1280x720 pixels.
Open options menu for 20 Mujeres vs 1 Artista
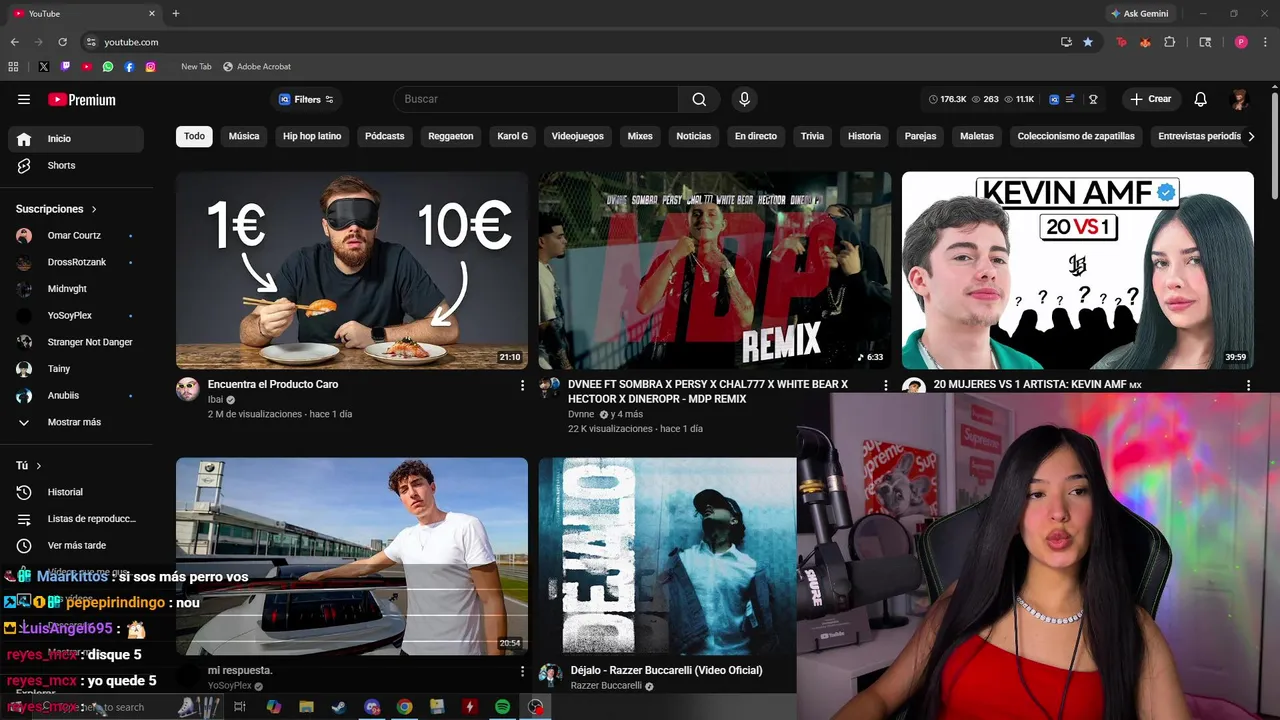[x=1248, y=385]
